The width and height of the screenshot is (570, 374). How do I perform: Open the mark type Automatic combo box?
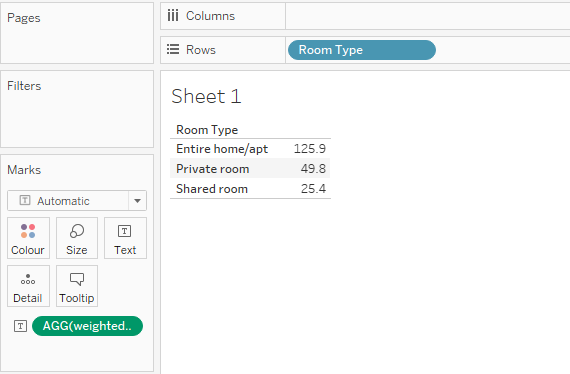tap(77, 201)
